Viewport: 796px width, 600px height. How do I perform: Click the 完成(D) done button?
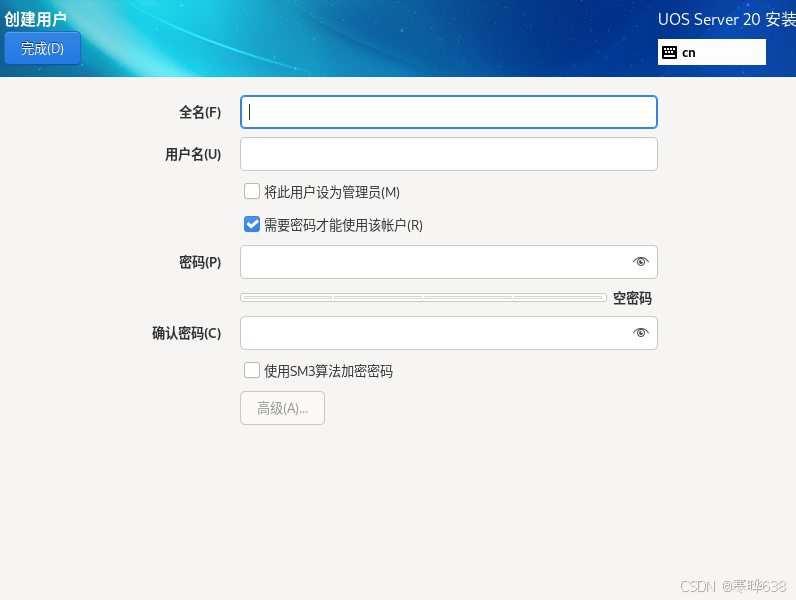click(43, 48)
